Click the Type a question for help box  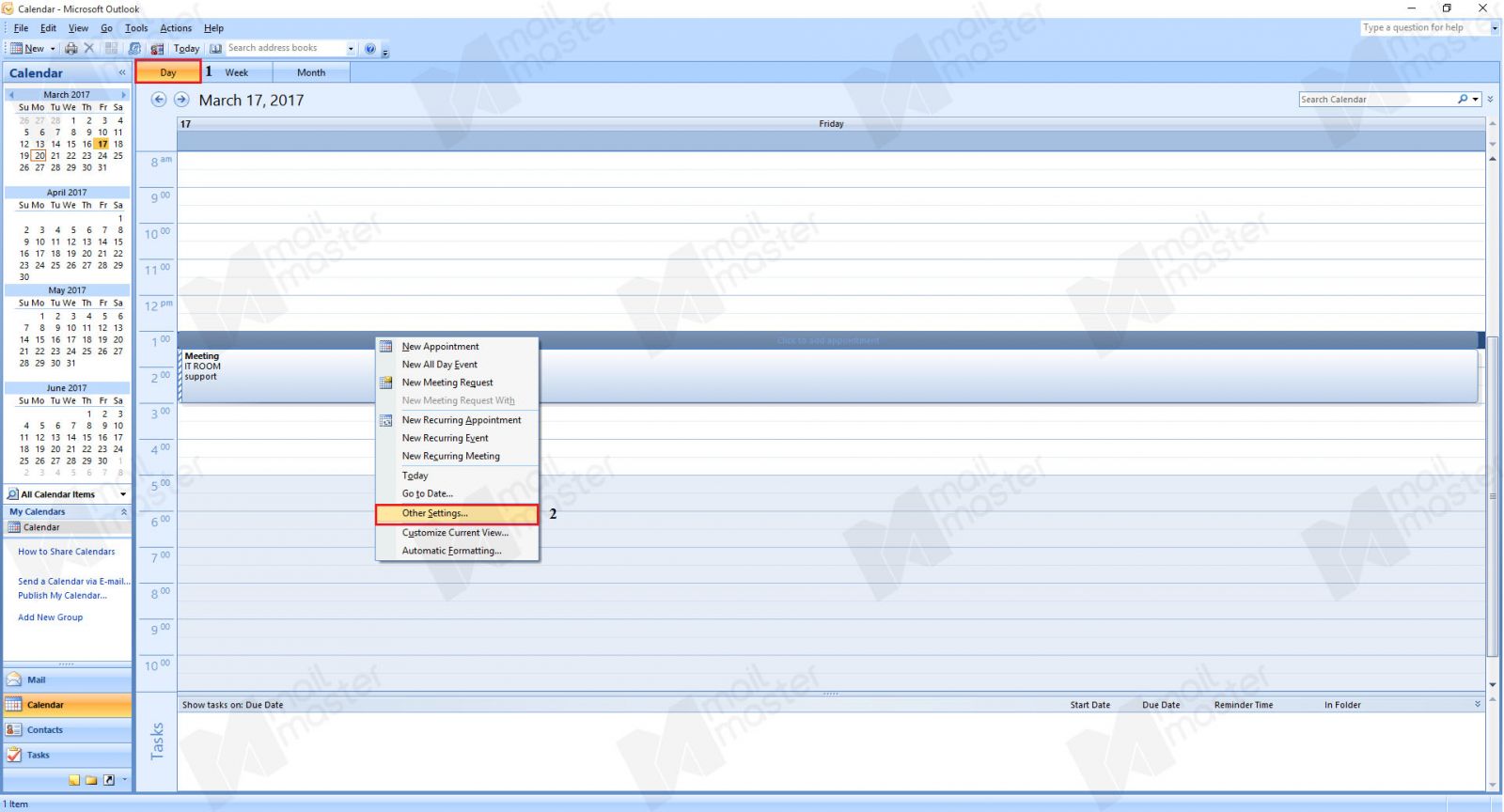[1424, 28]
